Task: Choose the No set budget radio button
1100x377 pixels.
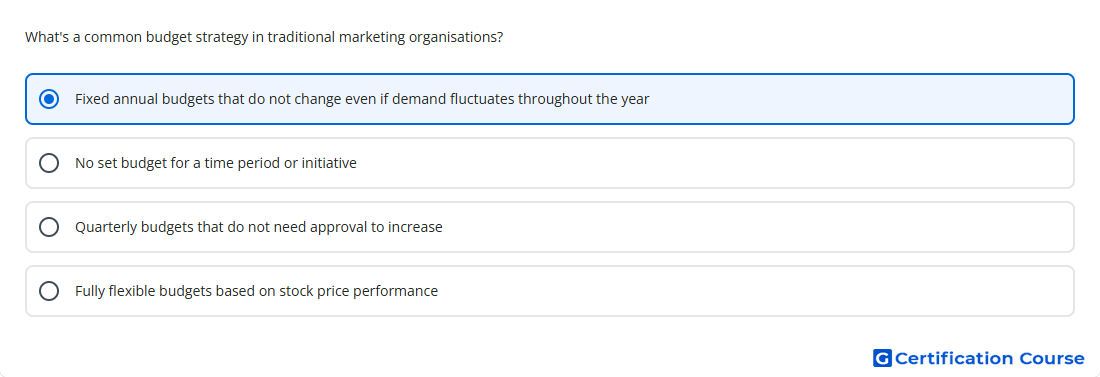Action: point(49,163)
